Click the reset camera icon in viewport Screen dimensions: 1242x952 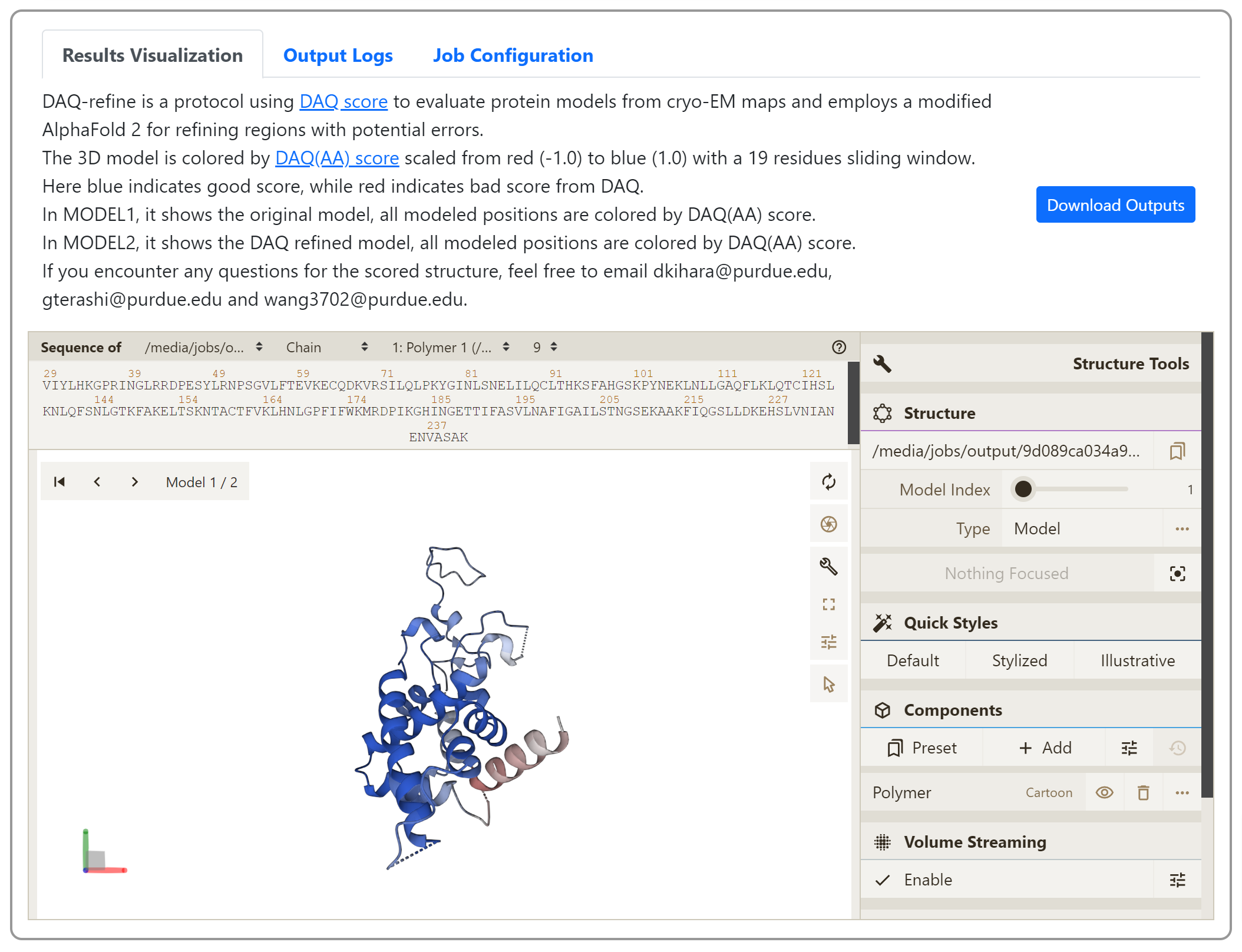(828, 482)
